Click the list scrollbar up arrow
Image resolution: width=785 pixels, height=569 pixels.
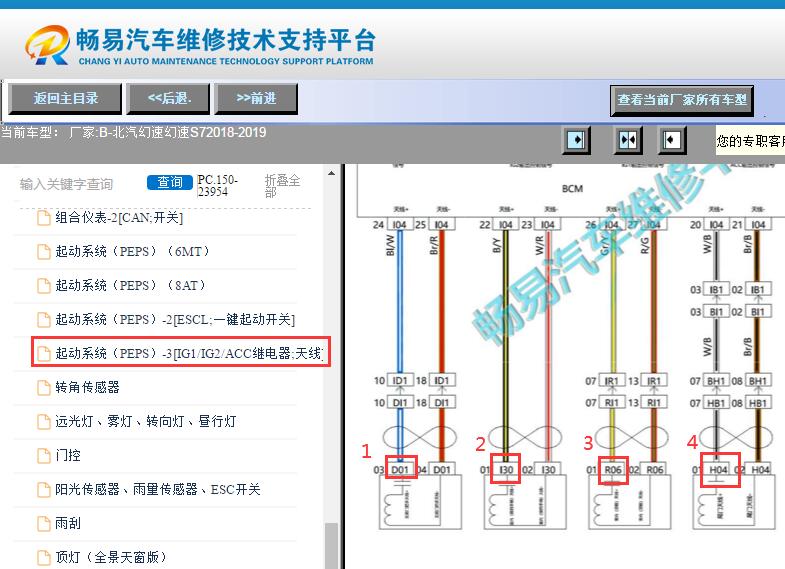tap(331, 173)
